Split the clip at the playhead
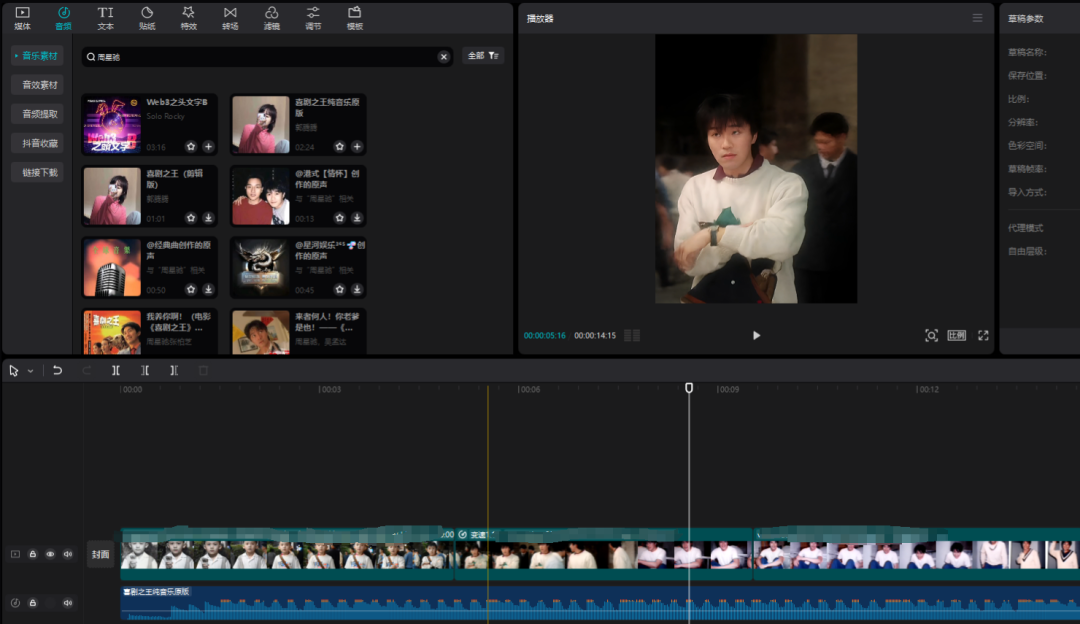1080x624 pixels. pos(116,371)
